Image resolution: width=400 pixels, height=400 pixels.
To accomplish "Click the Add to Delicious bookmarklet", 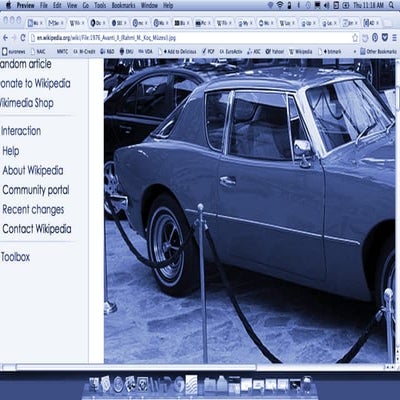I will pos(177,52).
